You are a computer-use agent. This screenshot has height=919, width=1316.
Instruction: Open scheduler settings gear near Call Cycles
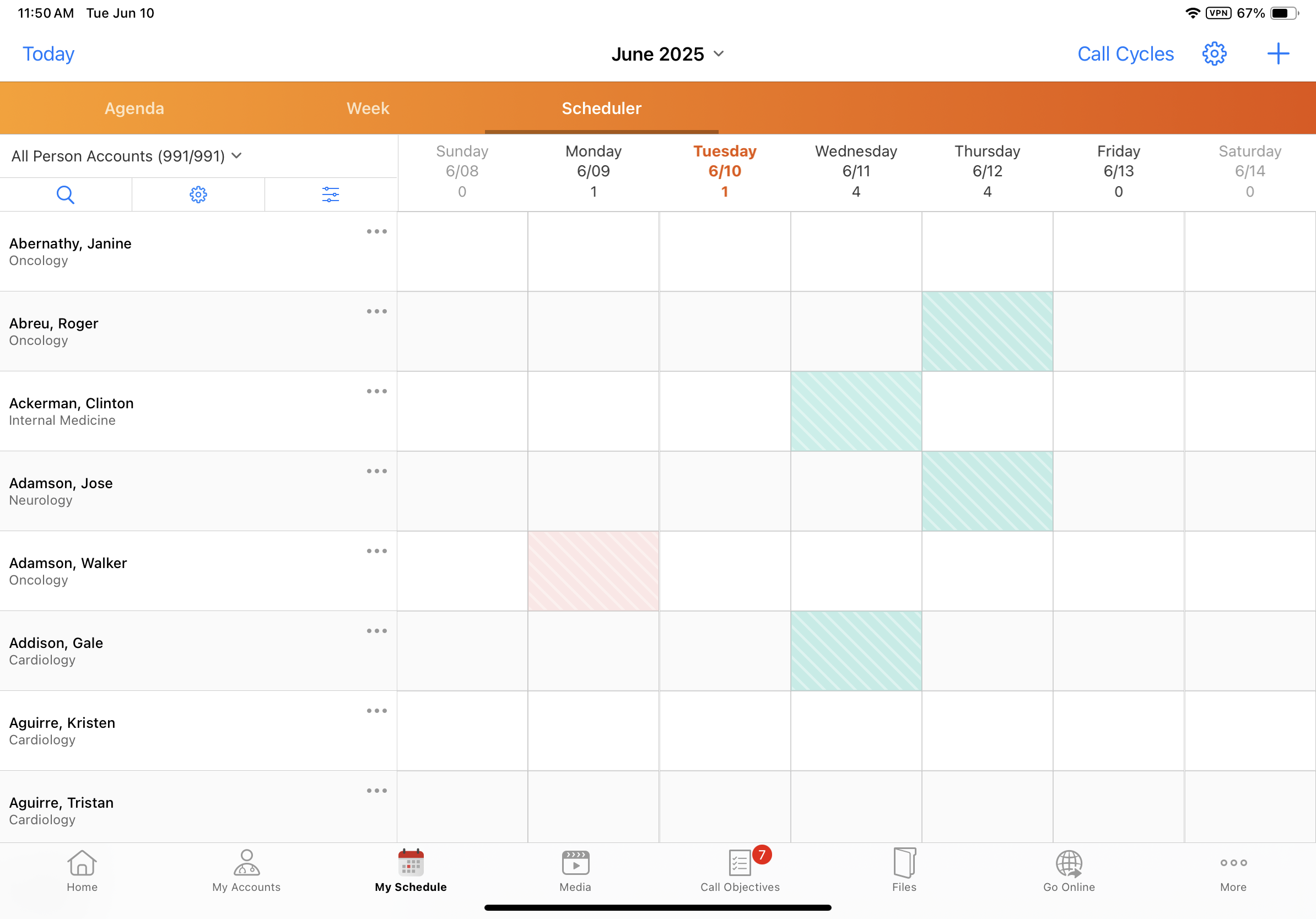tap(1214, 54)
